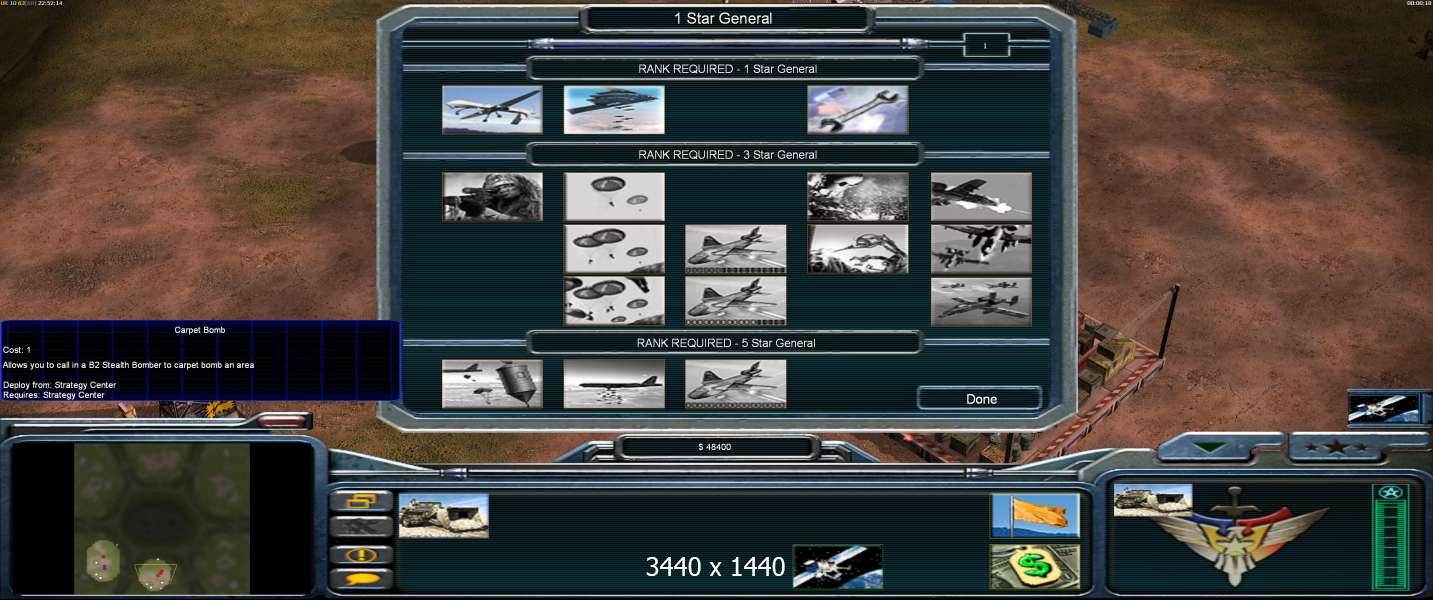Select the jet power in the 5 Star row

point(736,384)
